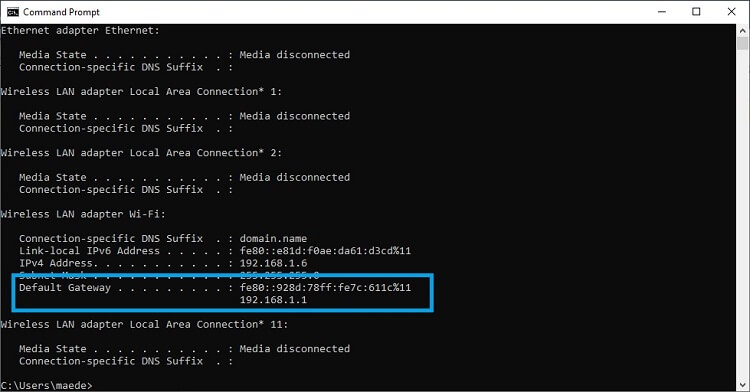Screen dimensions: 750x392
Task: Click the C:\Users\maede> command prompt line
Action: (x=46, y=385)
